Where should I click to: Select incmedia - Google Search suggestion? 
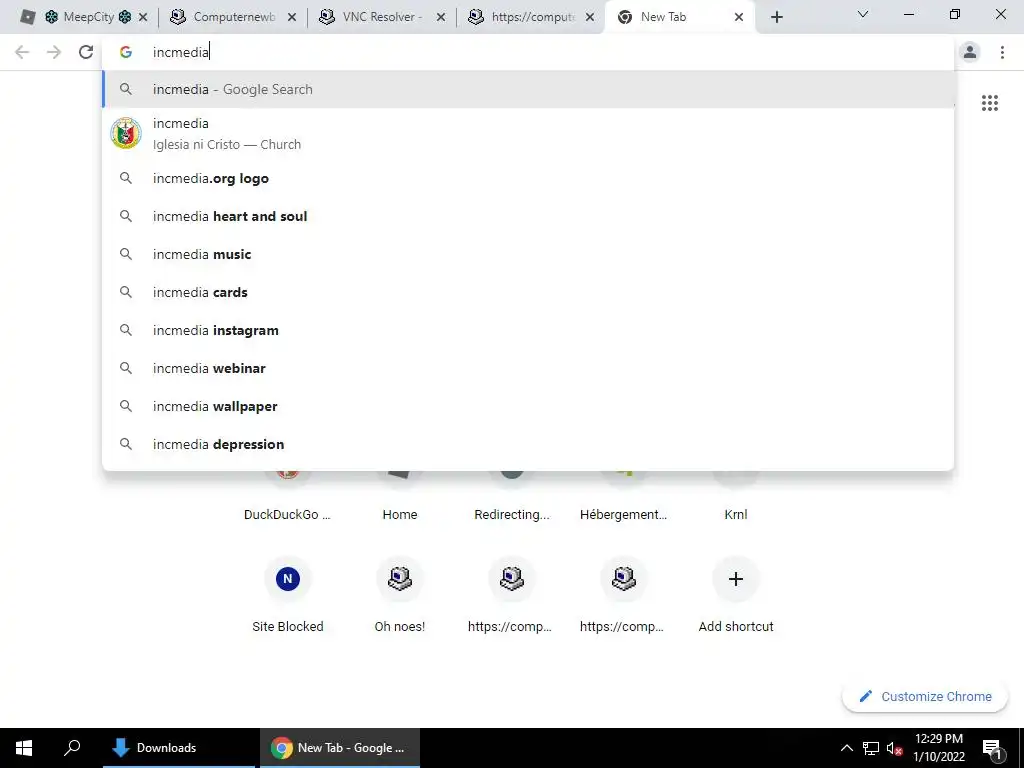[x=528, y=89]
